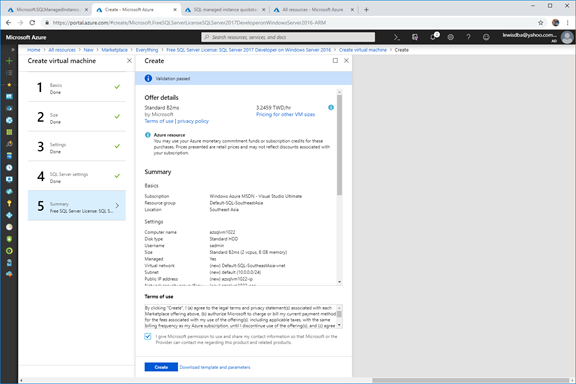576x384 pixels.
Task: Switch to the Microsoft.SQLManagedInstance browser tab
Action: (48, 10)
